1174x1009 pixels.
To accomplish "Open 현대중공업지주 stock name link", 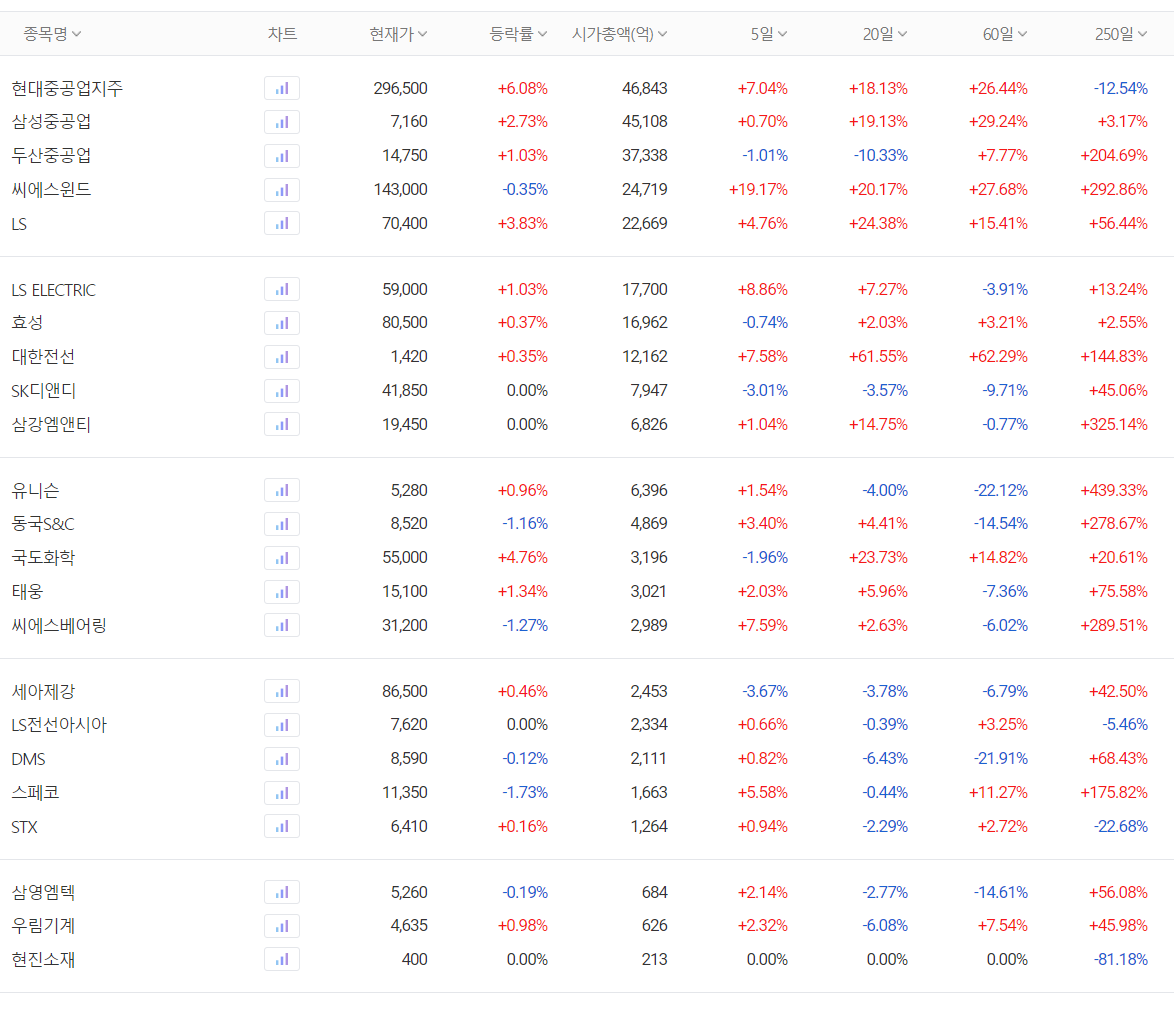I will pos(67,88).
